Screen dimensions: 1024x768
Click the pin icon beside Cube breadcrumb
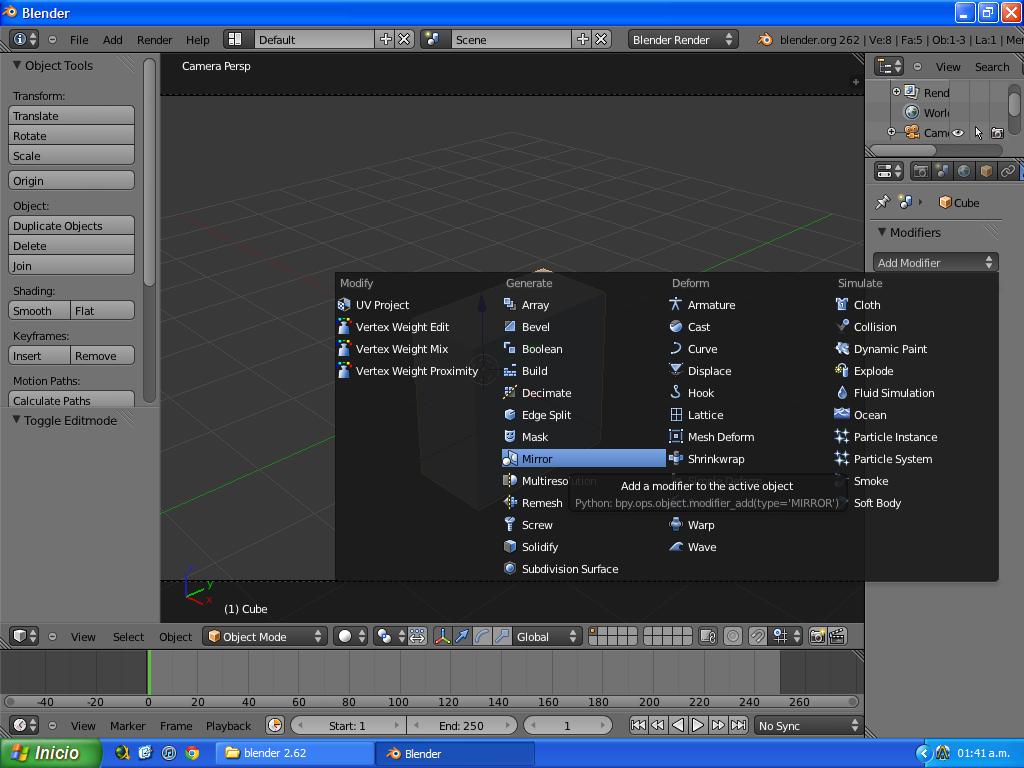click(882, 203)
